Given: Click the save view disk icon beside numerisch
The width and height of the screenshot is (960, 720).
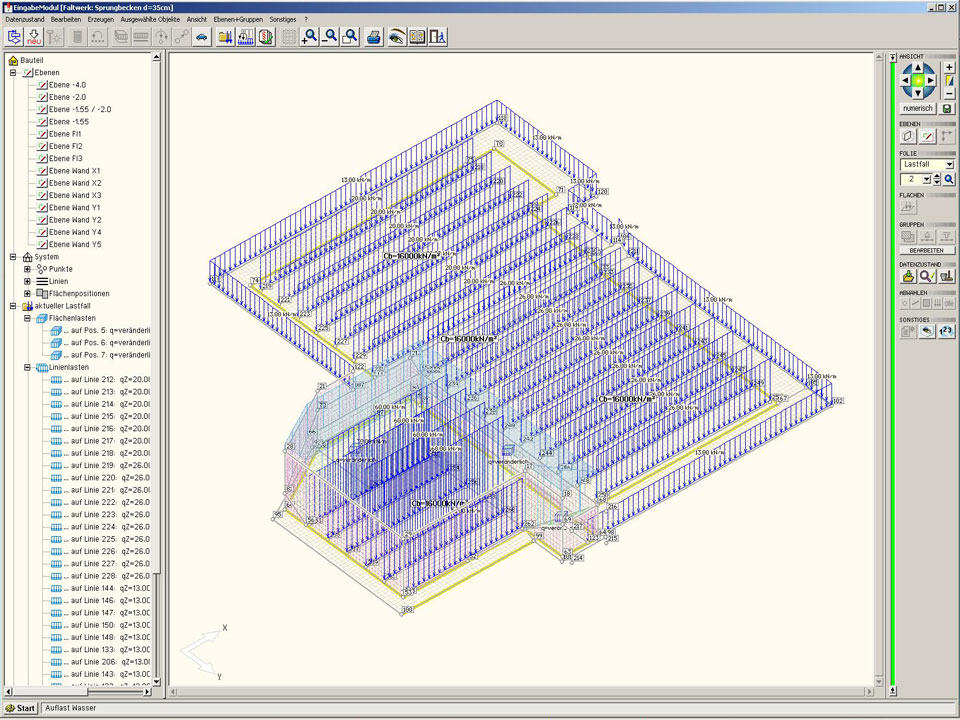Looking at the screenshot, I should (947, 108).
